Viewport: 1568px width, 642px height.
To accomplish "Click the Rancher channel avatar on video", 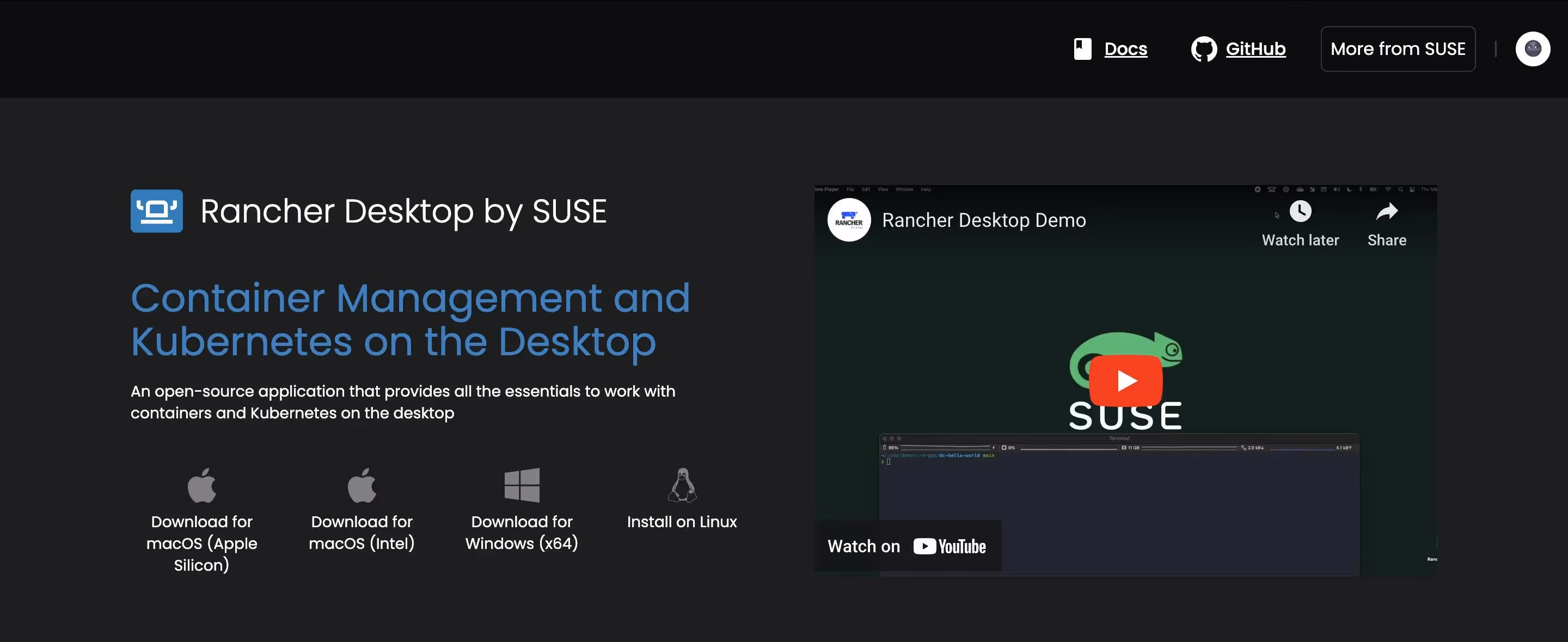I will [x=849, y=220].
